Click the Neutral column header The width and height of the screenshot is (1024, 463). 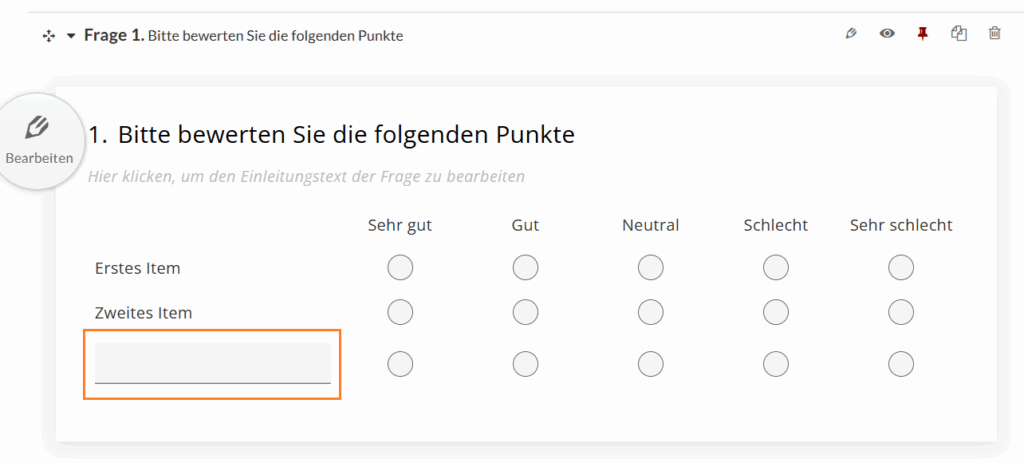pyautogui.click(x=650, y=225)
